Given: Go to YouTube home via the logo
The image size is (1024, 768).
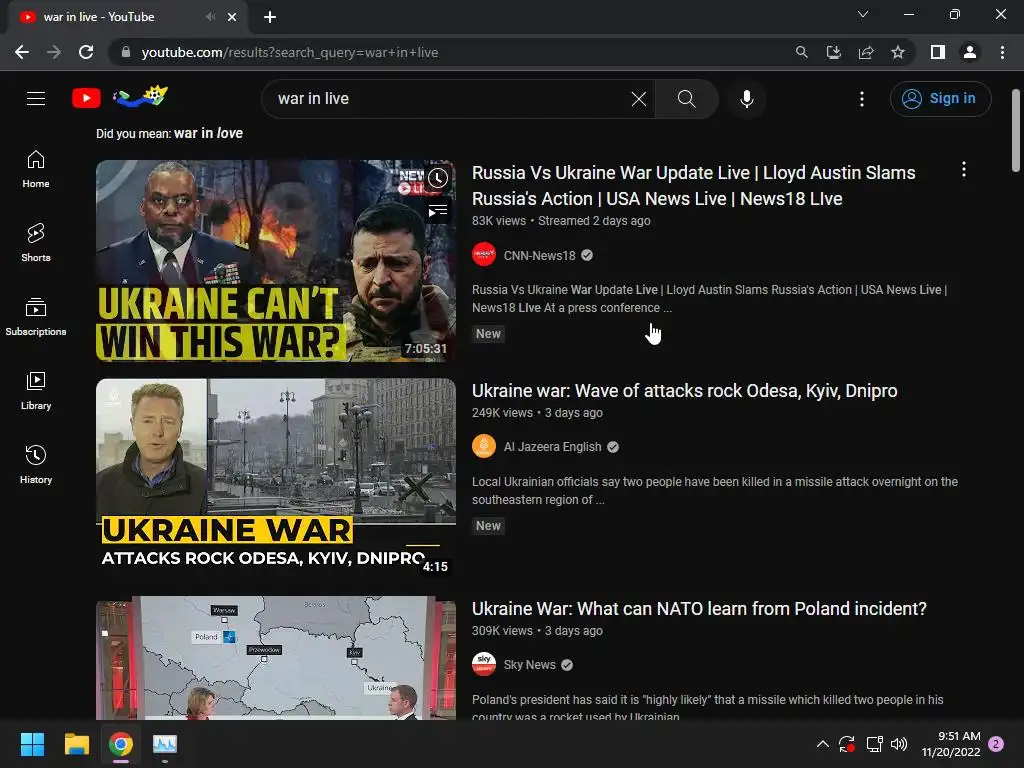Looking at the screenshot, I should 86,99.
